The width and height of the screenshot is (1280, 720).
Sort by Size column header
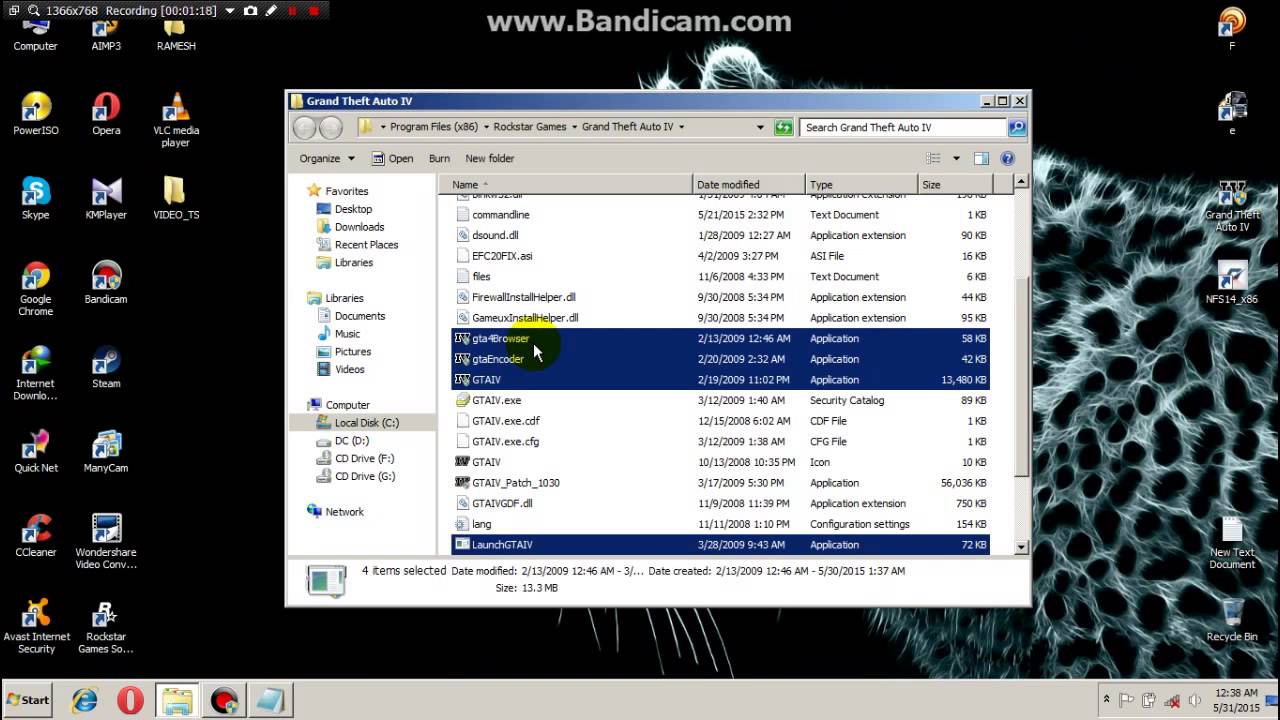tap(955, 184)
